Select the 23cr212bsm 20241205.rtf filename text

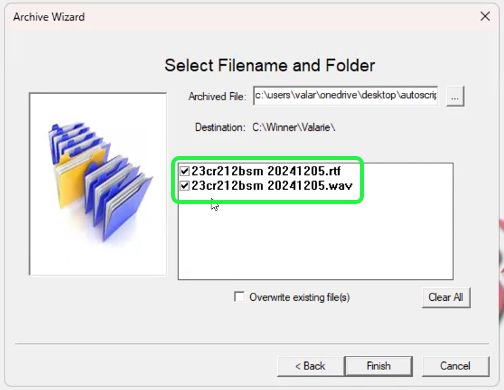pyautogui.click(x=266, y=171)
